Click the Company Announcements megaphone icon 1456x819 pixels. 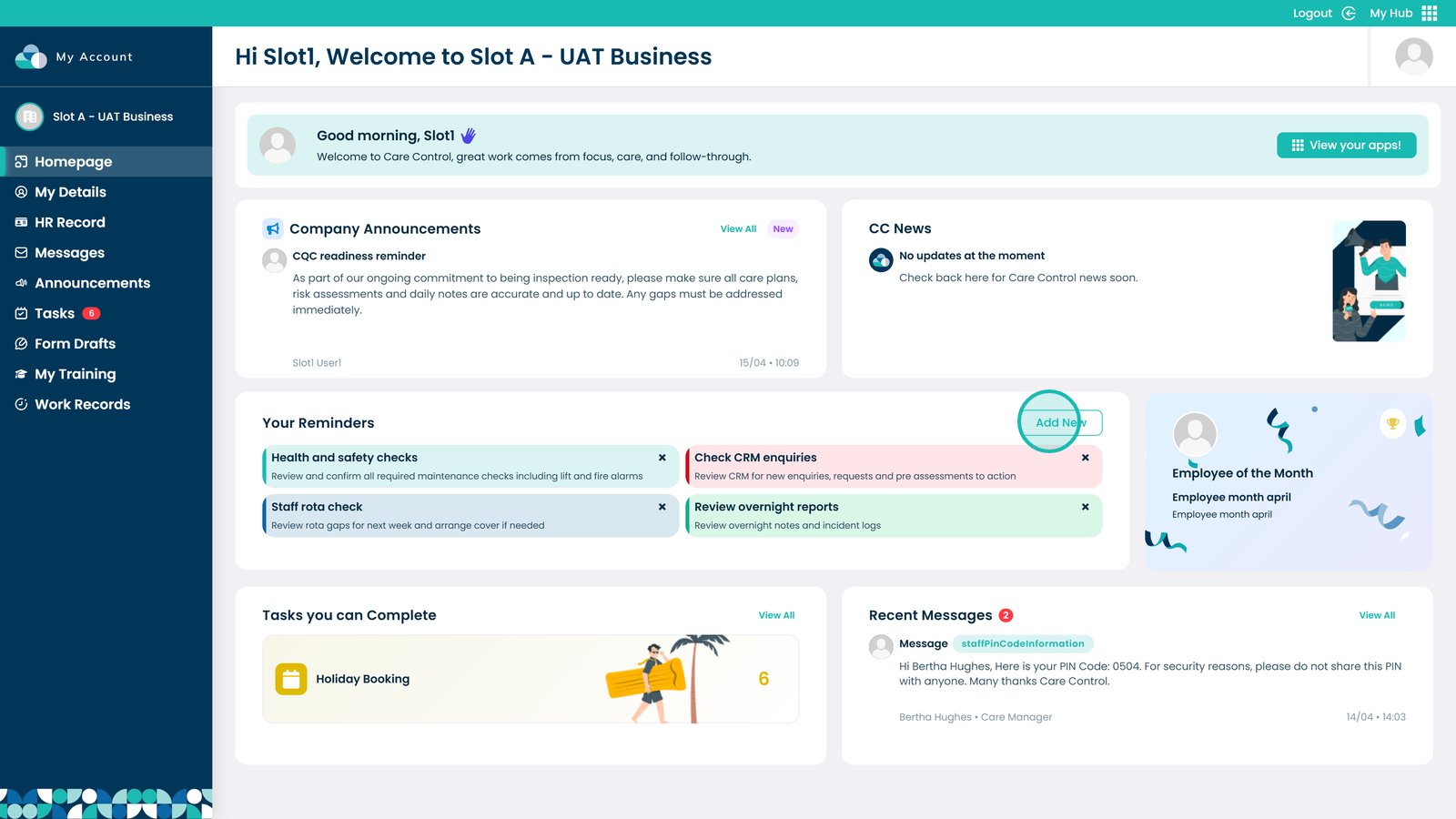click(272, 228)
